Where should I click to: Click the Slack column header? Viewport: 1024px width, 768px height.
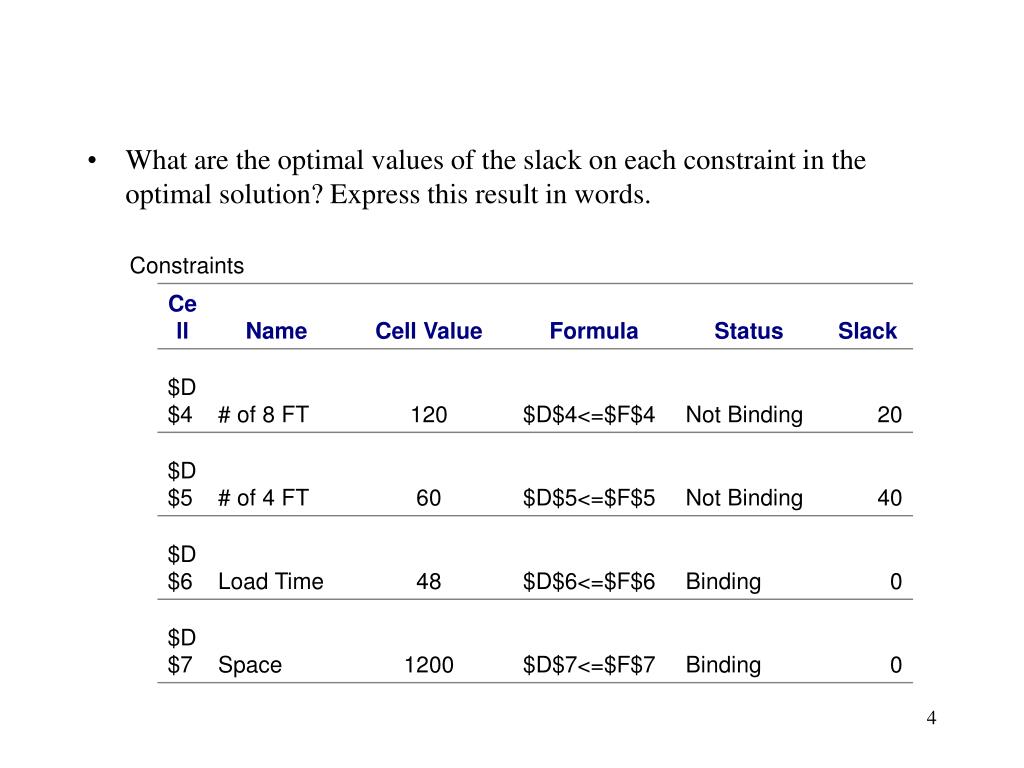click(x=867, y=331)
